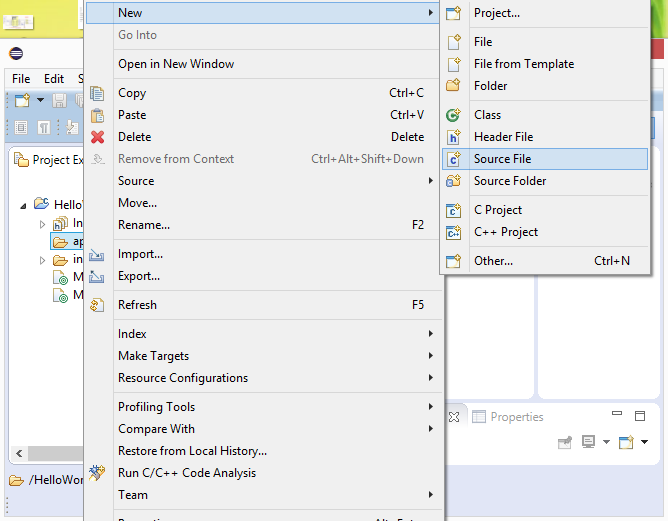Click the C++ Project icon
The image size is (668, 521).
click(x=454, y=232)
